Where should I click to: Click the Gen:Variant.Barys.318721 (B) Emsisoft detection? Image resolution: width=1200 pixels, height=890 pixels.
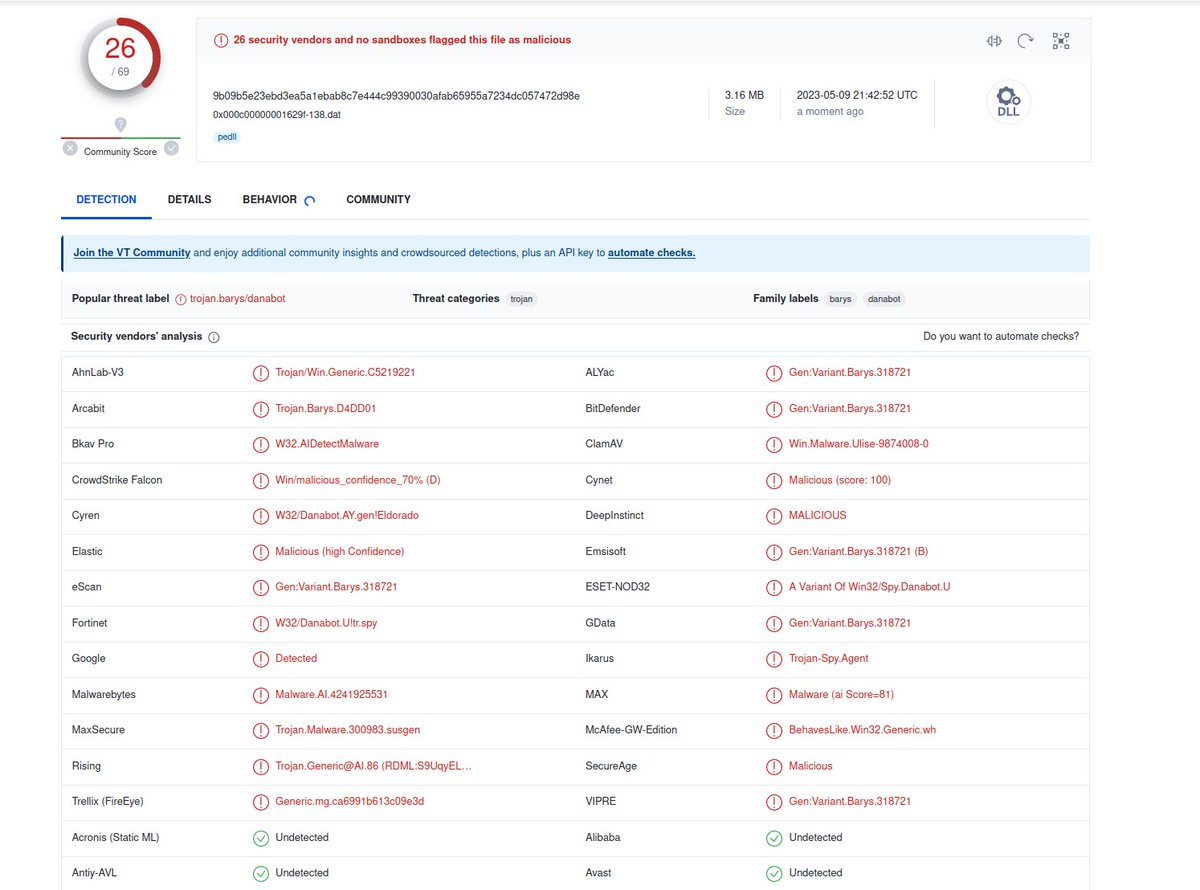pyautogui.click(x=858, y=552)
